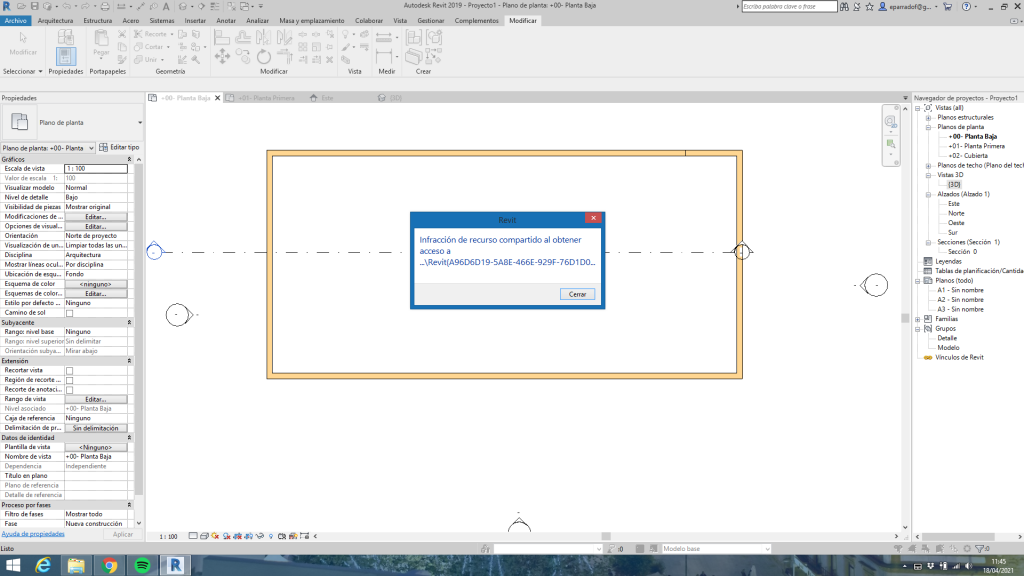
Task: Collapse the Planos de planta tree node
Action: 928,127
